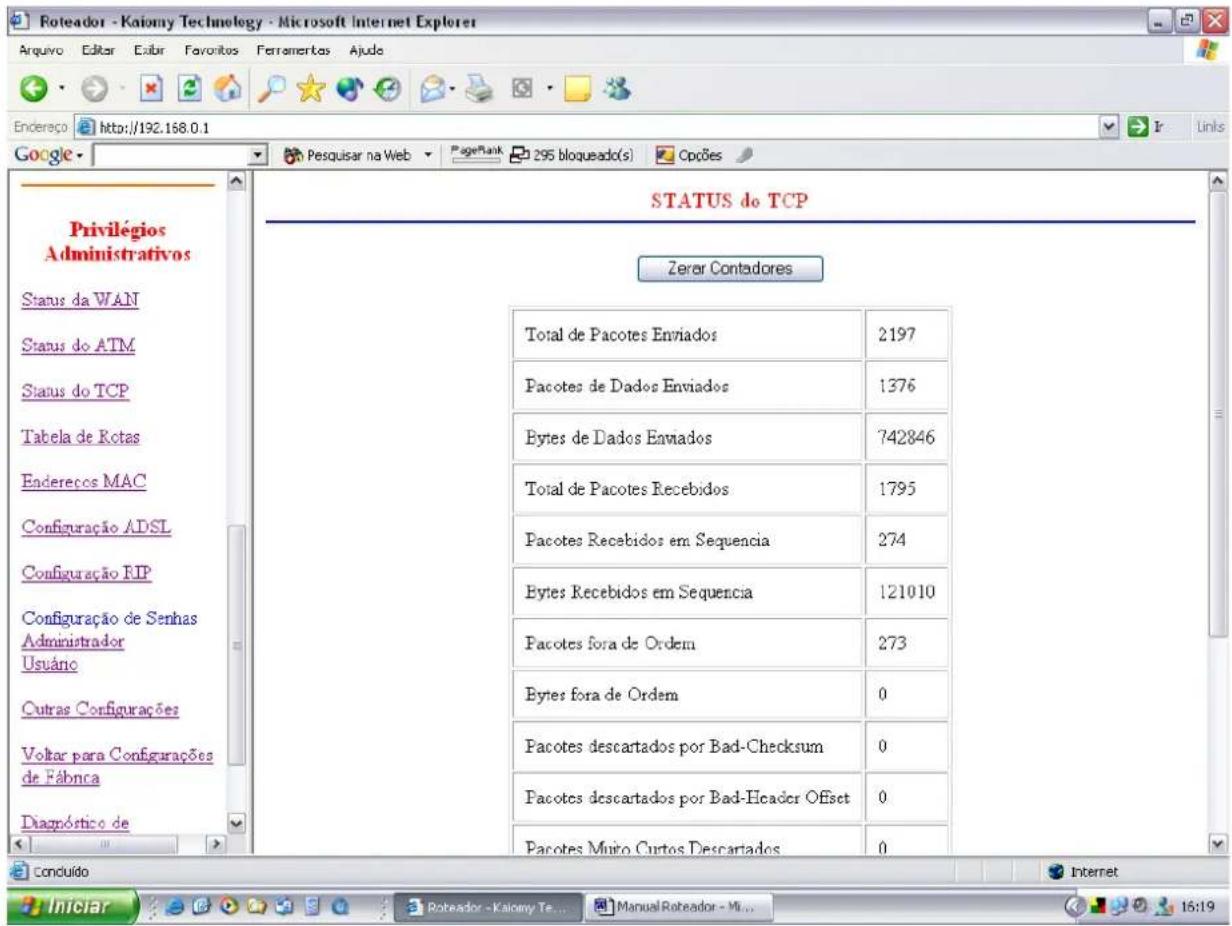Open the Configuração RIP link

pyautogui.click(x=86, y=574)
